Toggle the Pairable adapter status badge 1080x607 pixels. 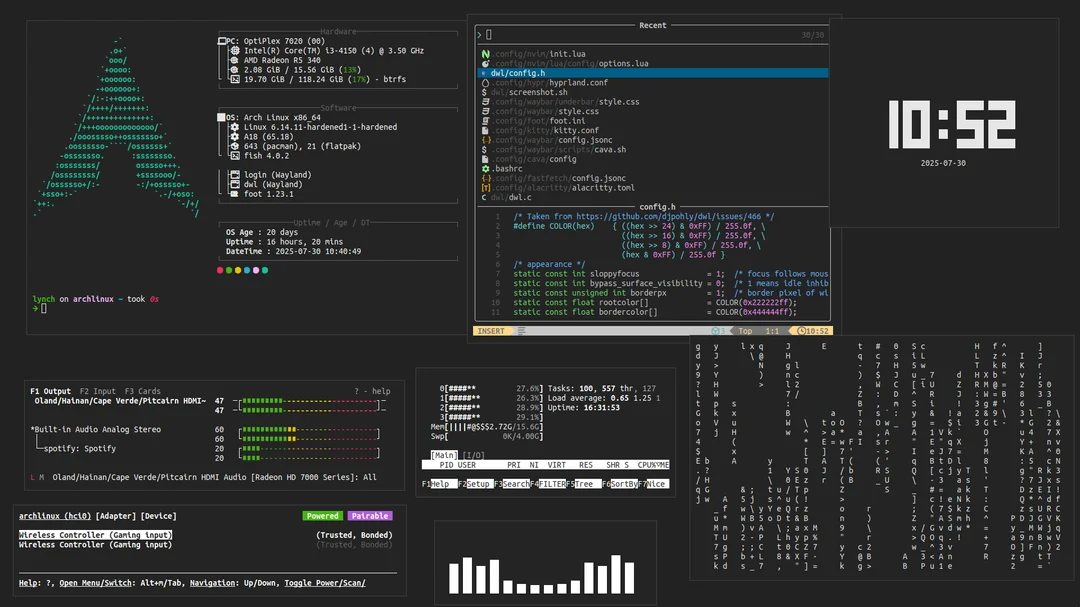click(370, 516)
